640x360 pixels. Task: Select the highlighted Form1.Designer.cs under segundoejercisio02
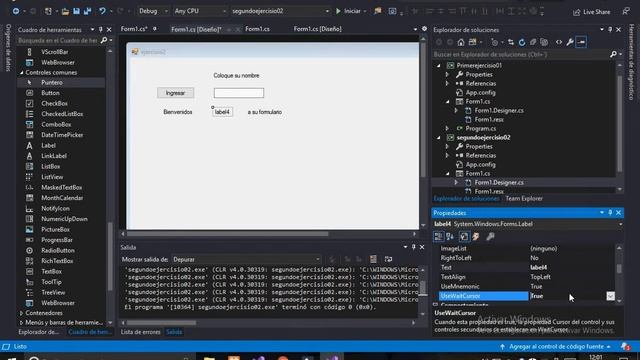499,182
